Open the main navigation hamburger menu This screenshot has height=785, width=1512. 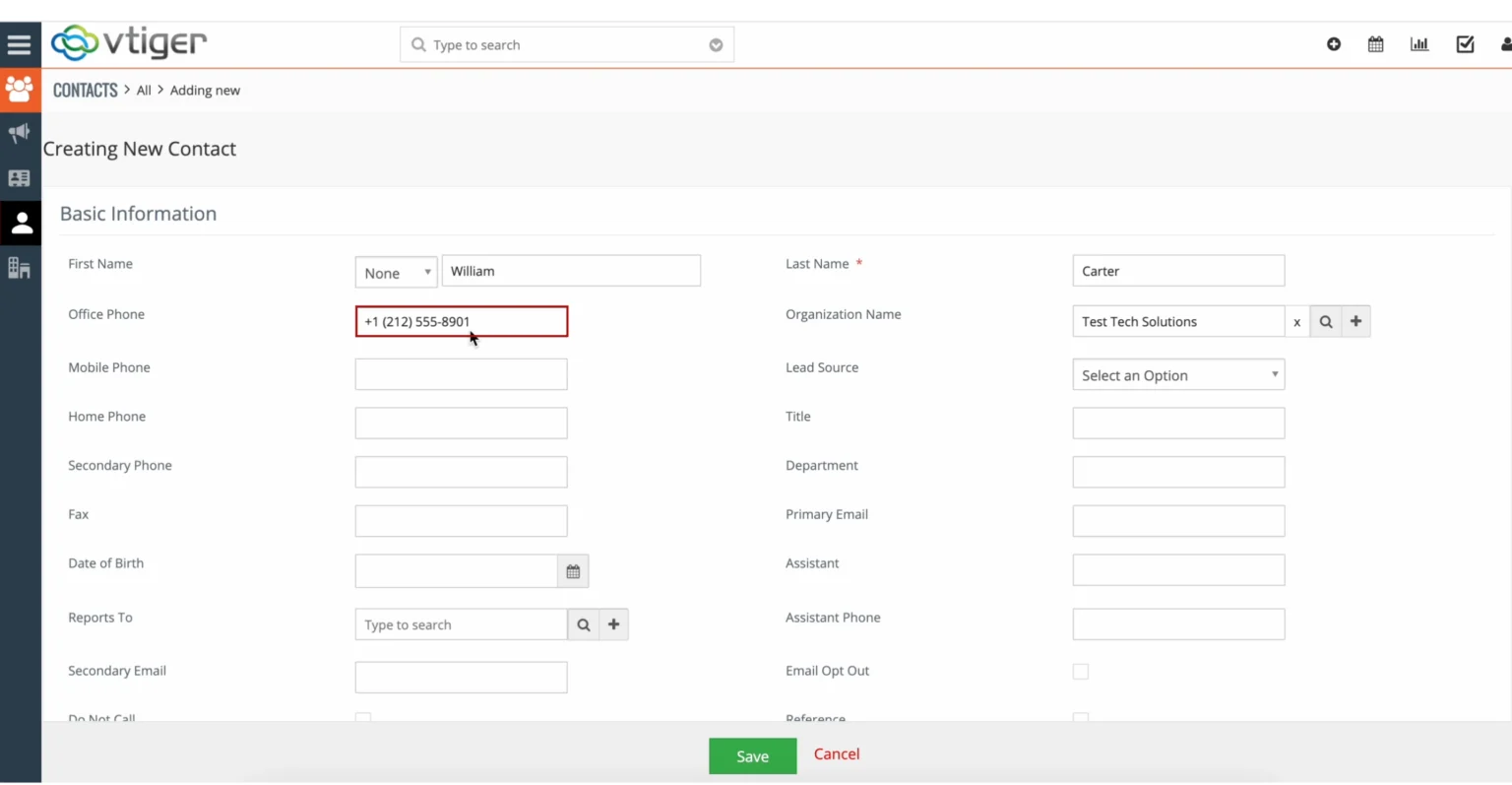[x=20, y=43]
